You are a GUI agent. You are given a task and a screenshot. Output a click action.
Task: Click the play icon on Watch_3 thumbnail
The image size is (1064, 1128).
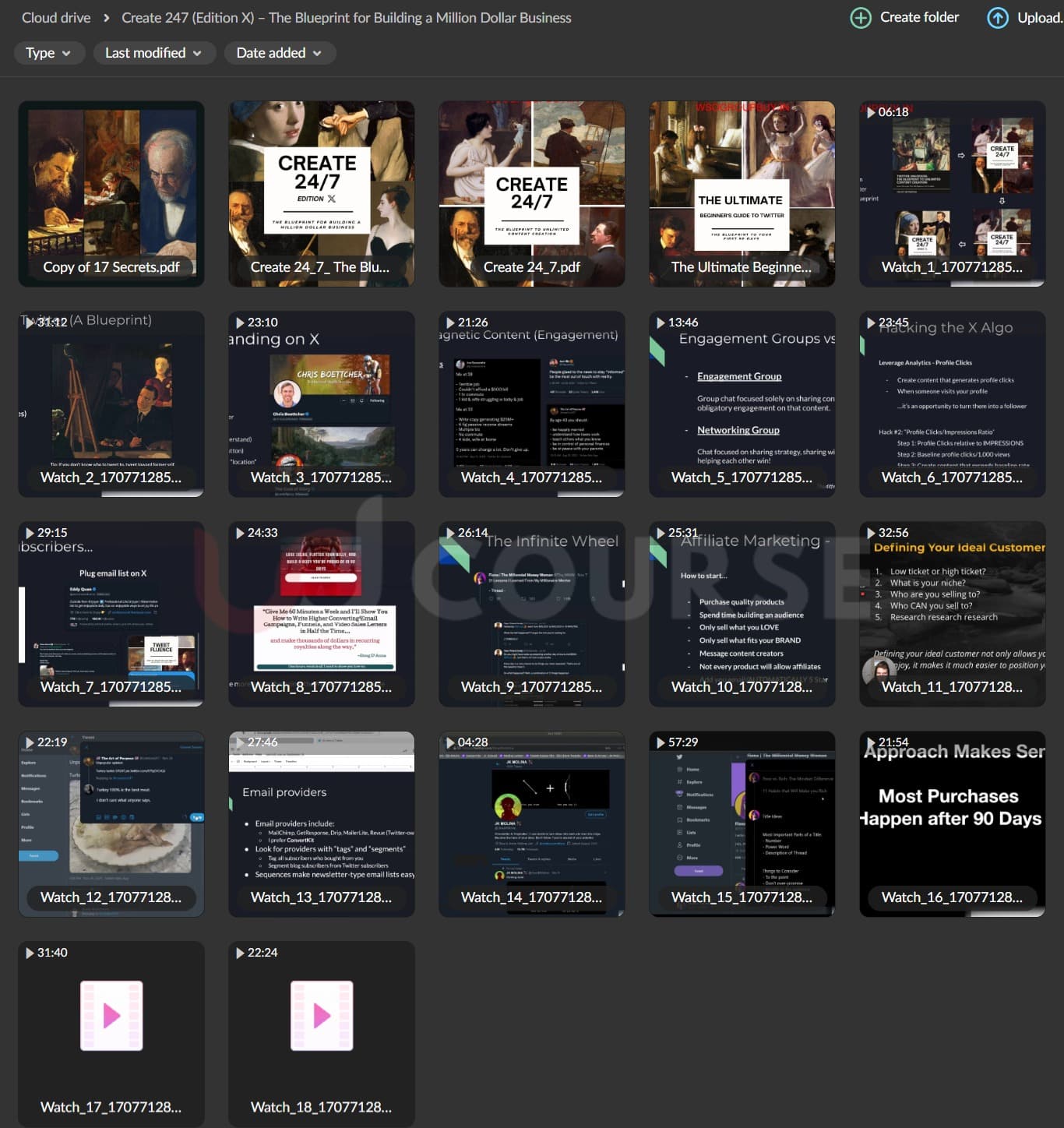point(240,323)
